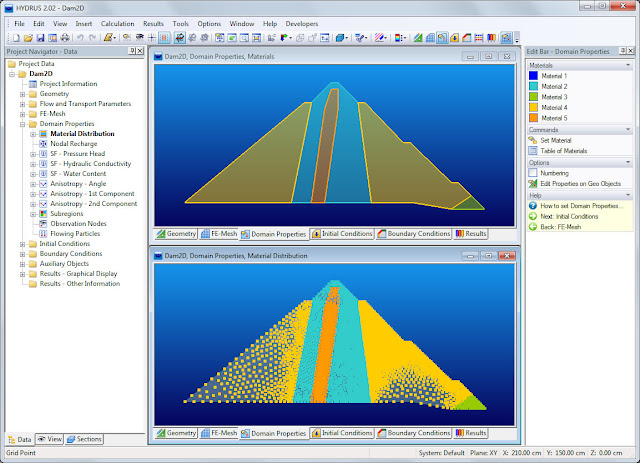The width and height of the screenshot is (640, 463).
Task: Click the Subregions tree icon
Action: coord(43,214)
